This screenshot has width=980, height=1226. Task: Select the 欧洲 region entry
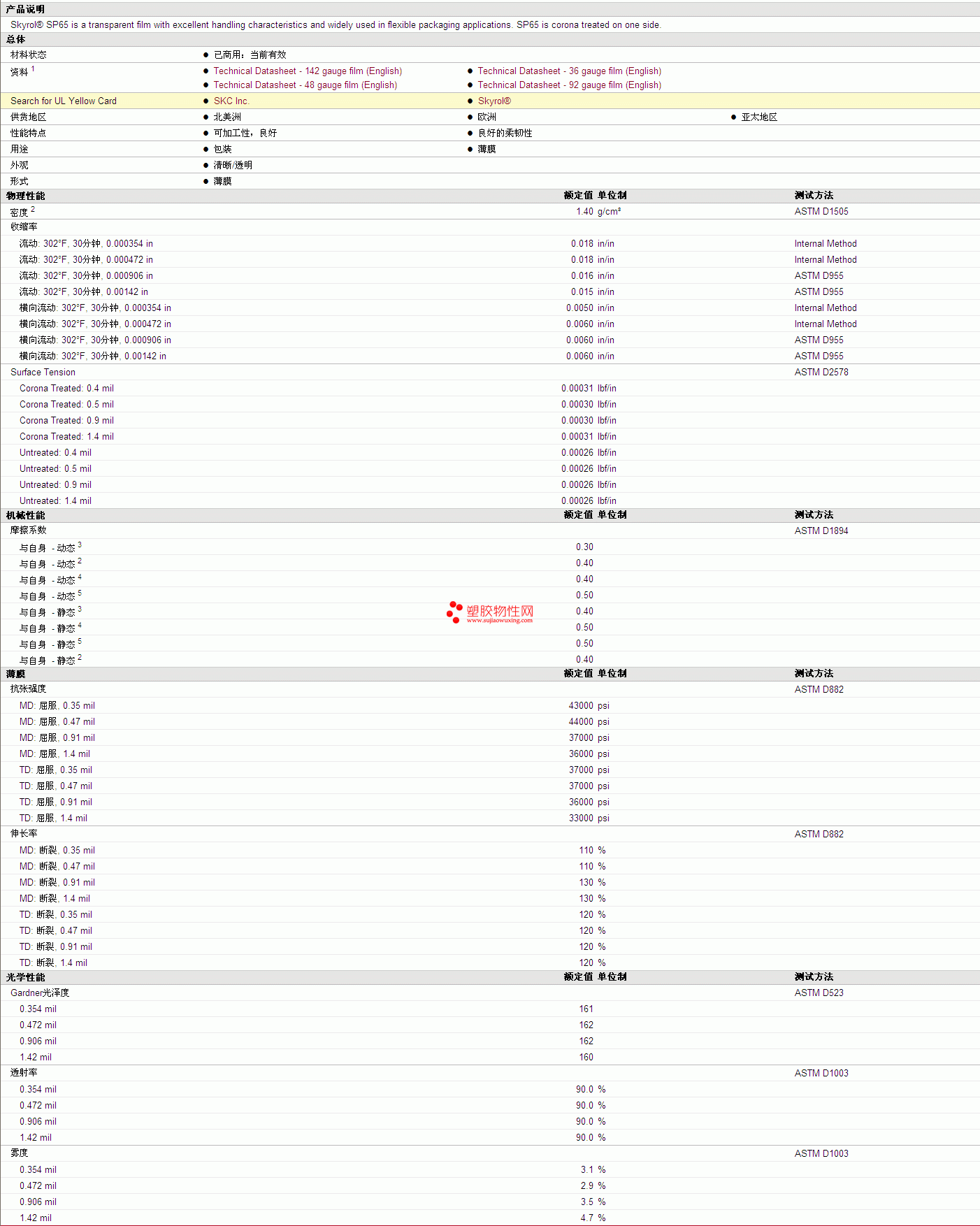coord(487,117)
